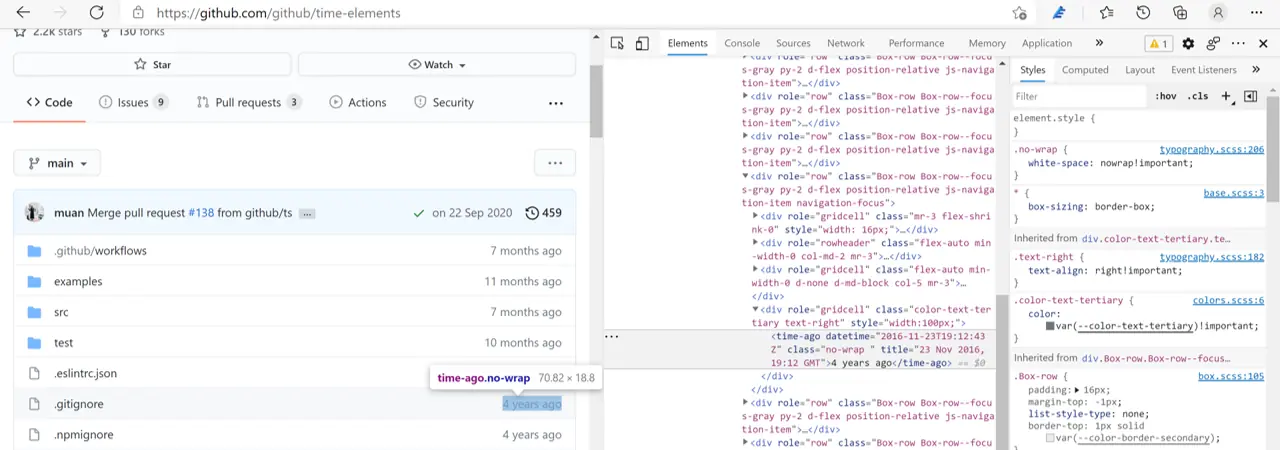Go back with the browser back arrow
This screenshot has height=450, width=1280.
23,13
